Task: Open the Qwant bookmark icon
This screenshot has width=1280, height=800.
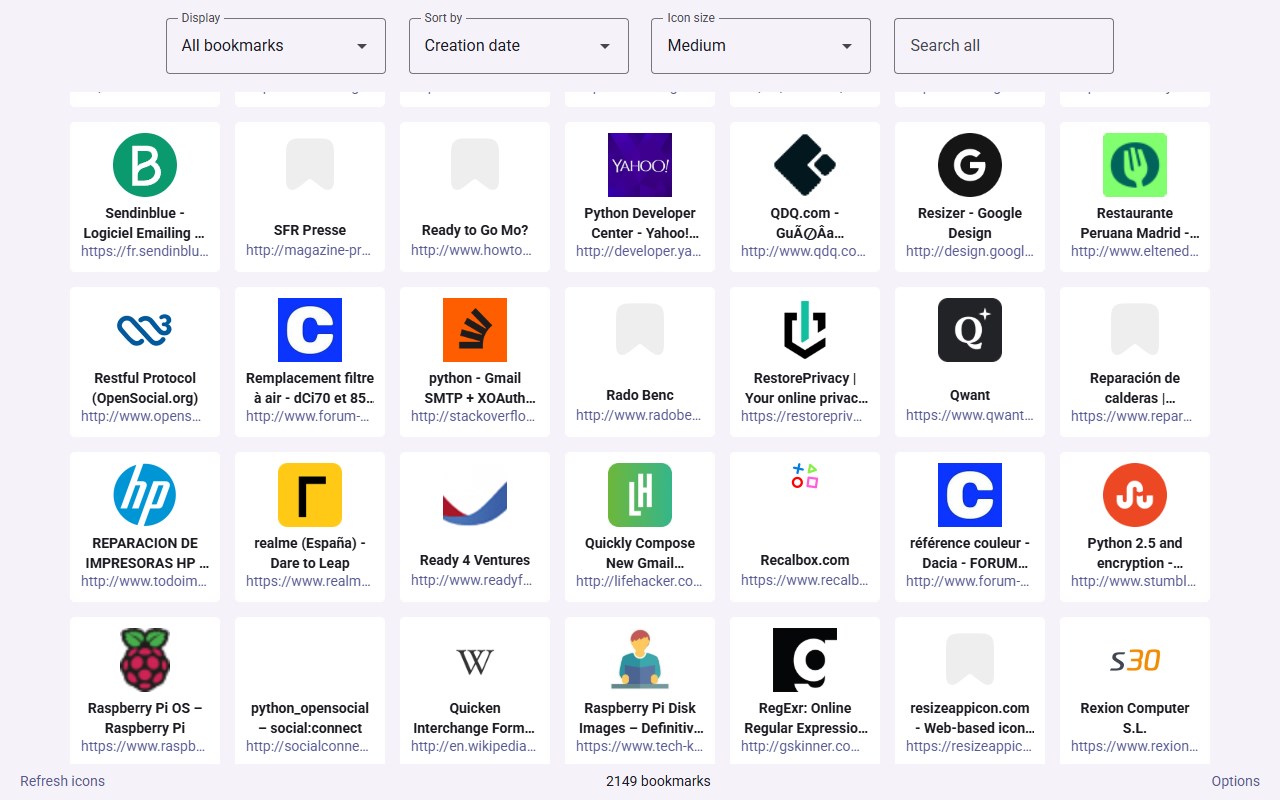Action: pyautogui.click(x=970, y=330)
